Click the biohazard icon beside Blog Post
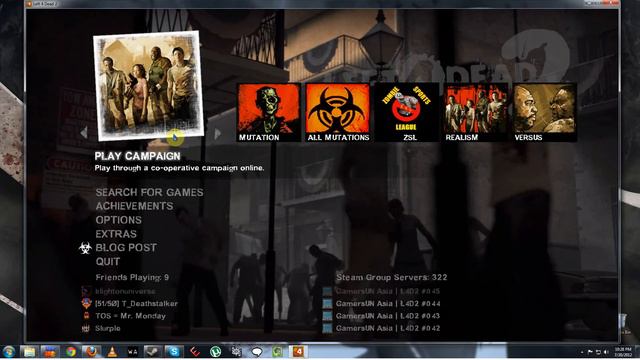Screen dimensions: 640x360 pos(85,248)
